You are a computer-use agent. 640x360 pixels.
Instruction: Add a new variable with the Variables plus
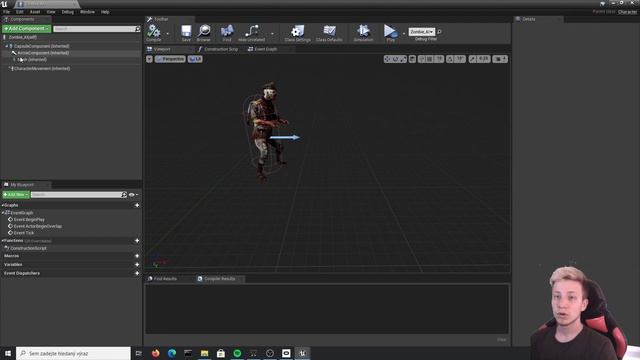pos(137,264)
